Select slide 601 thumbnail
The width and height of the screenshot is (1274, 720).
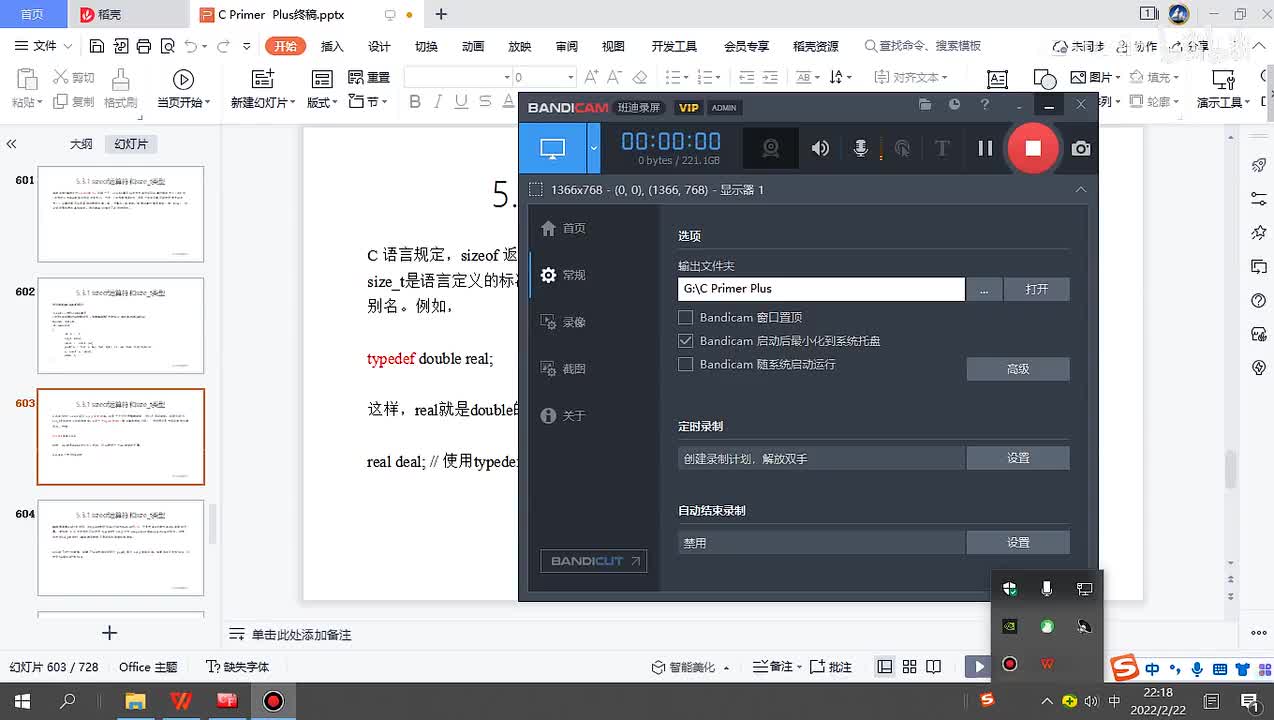(120, 214)
